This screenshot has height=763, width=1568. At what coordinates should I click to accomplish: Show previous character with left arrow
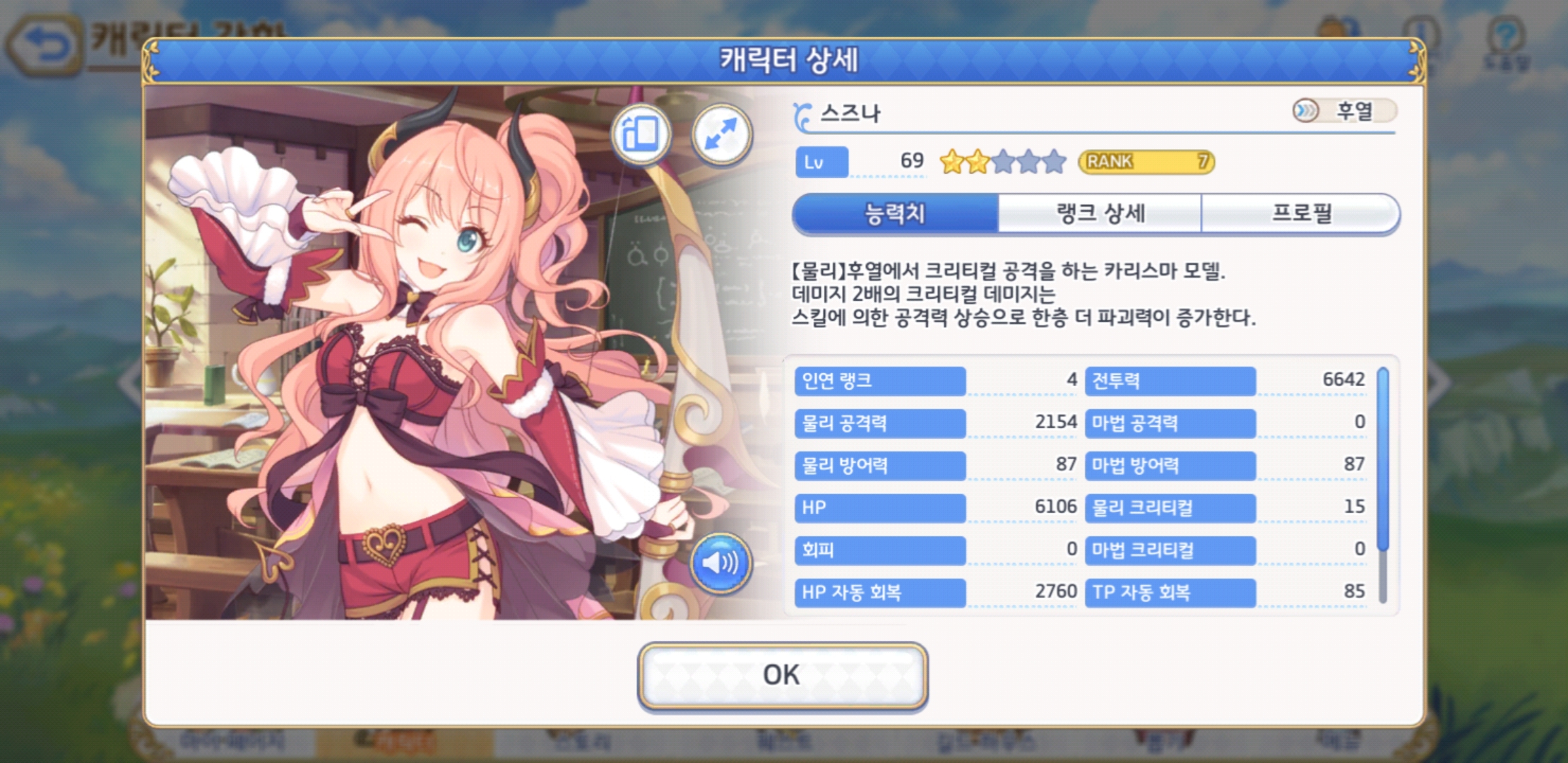[x=131, y=381]
